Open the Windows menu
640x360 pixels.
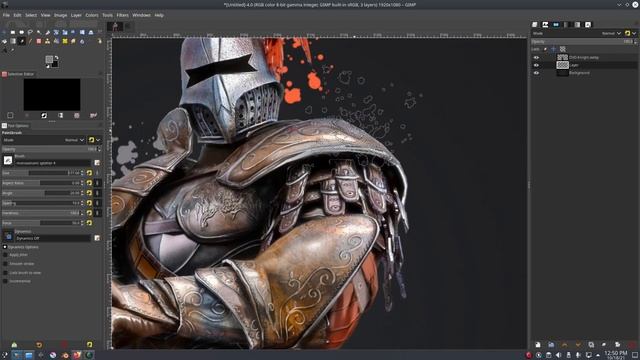141,15
